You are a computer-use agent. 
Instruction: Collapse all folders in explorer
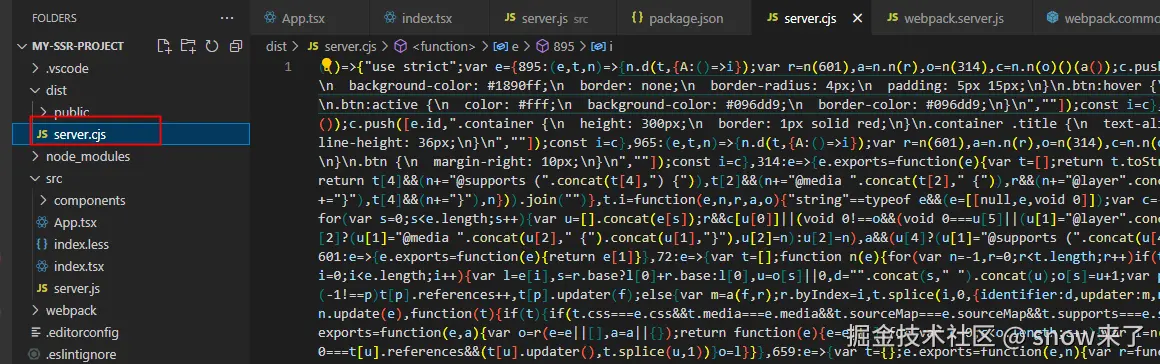click(236, 46)
